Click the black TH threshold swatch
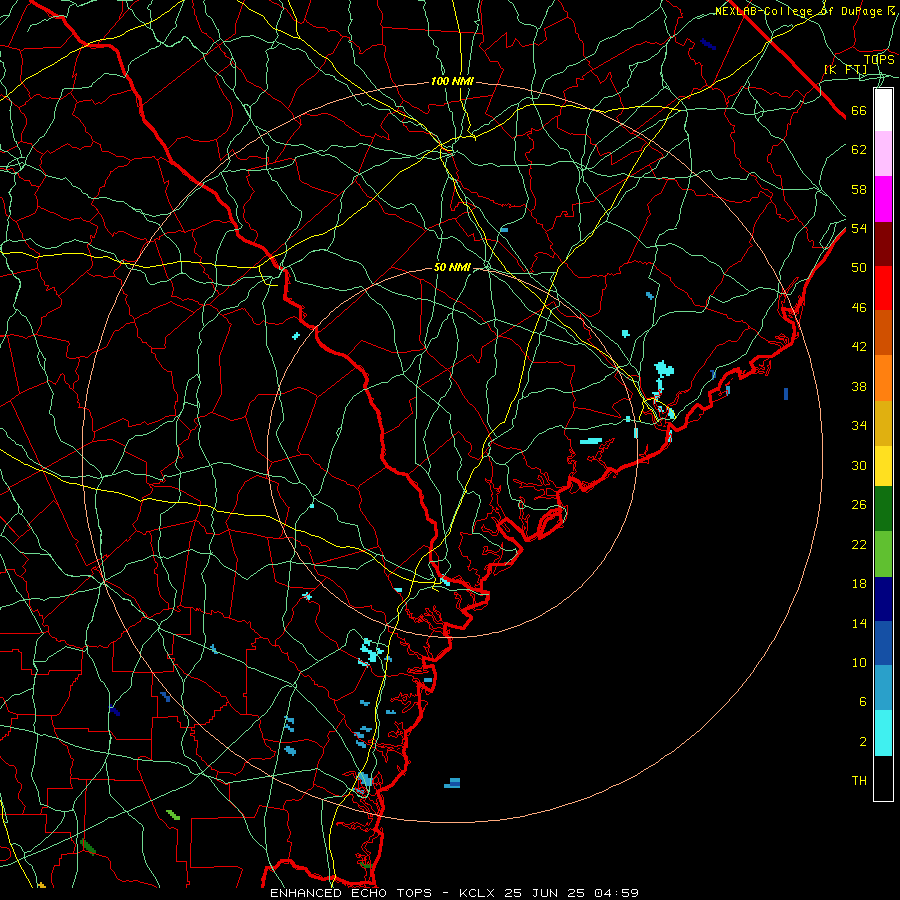Image resolution: width=900 pixels, height=900 pixels. point(883,778)
